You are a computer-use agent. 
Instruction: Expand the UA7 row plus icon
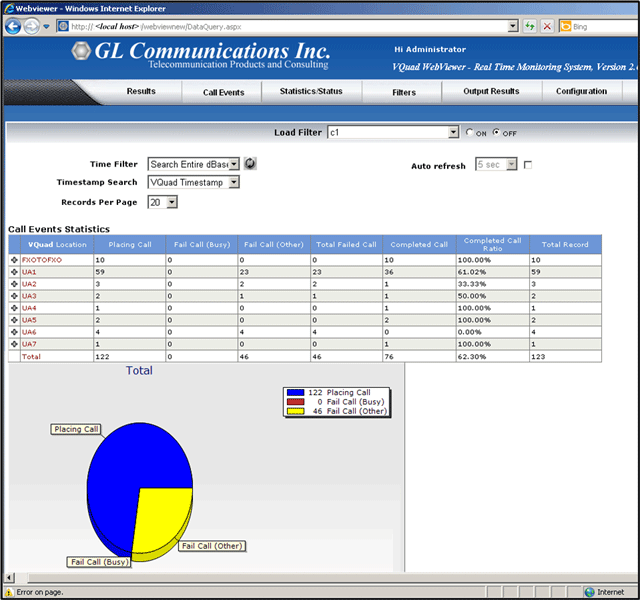[x=14, y=344]
